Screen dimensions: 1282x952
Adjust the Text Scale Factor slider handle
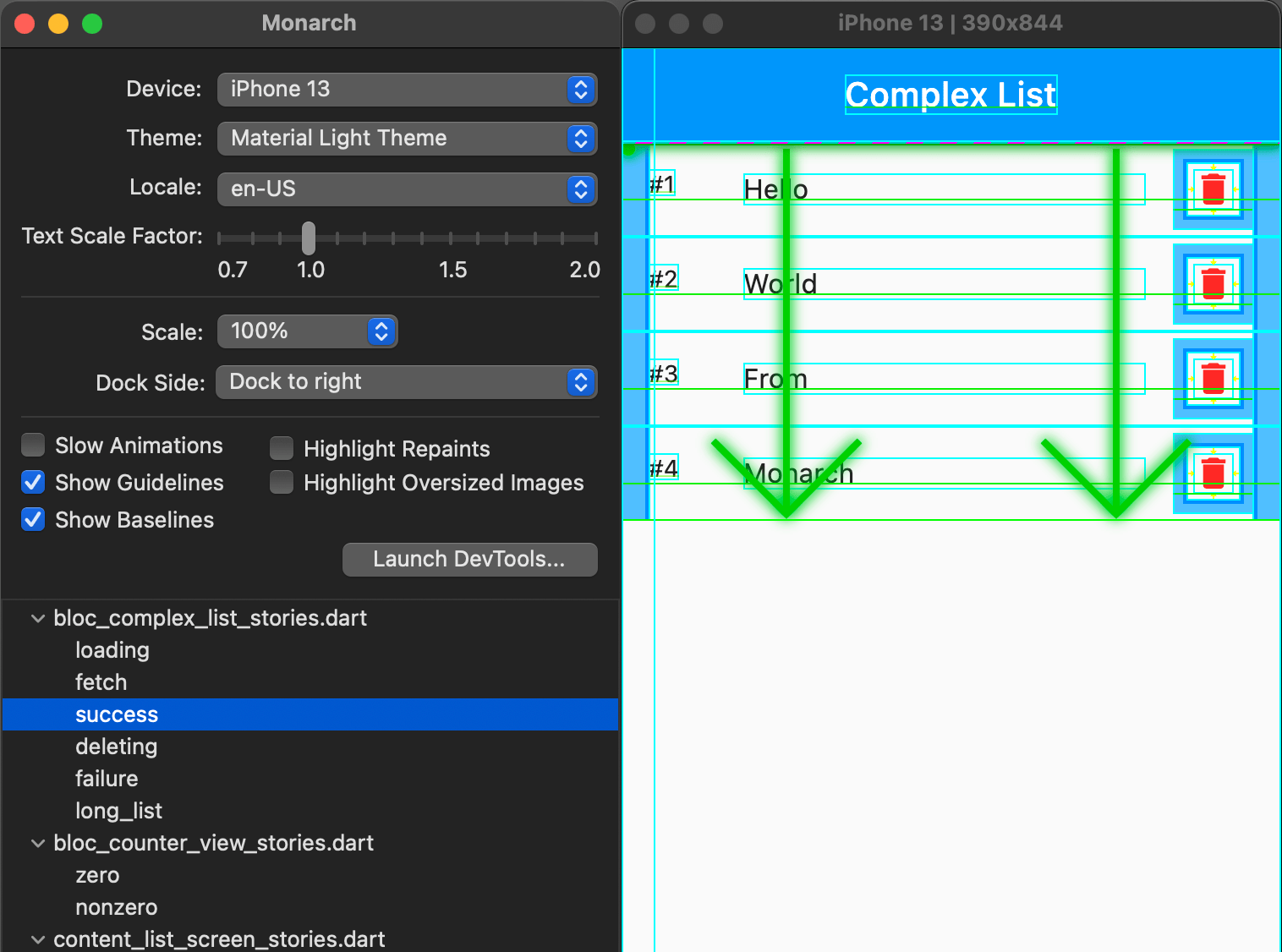point(308,238)
